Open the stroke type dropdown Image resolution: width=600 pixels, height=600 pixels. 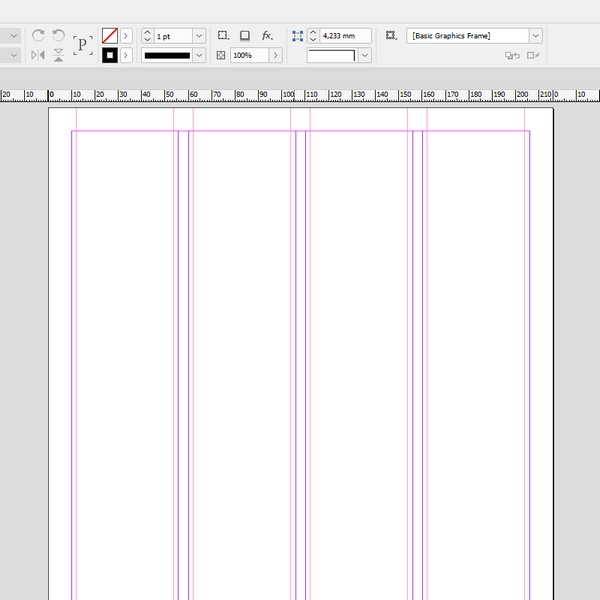pos(199,55)
